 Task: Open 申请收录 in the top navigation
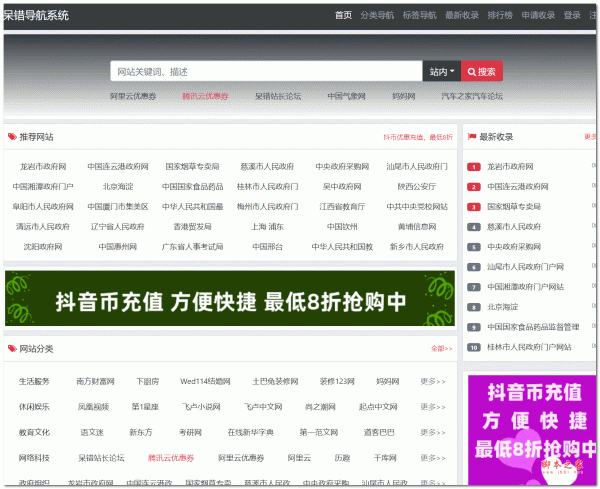click(538, 15)
